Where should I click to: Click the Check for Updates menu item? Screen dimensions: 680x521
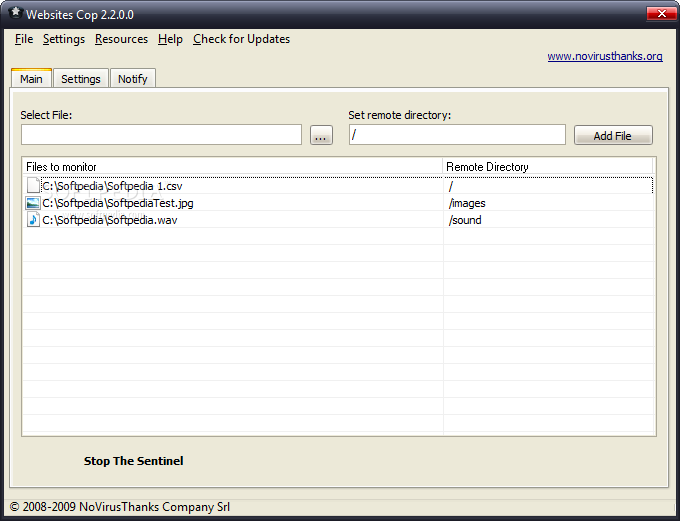point(242,39)
